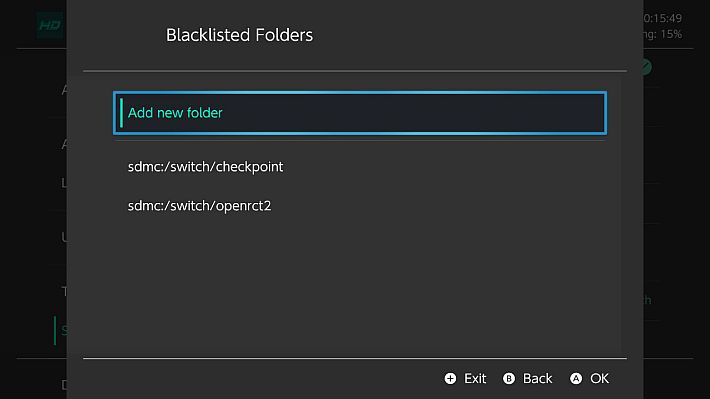Click the charging 15% battery status

tap(662, 34)
